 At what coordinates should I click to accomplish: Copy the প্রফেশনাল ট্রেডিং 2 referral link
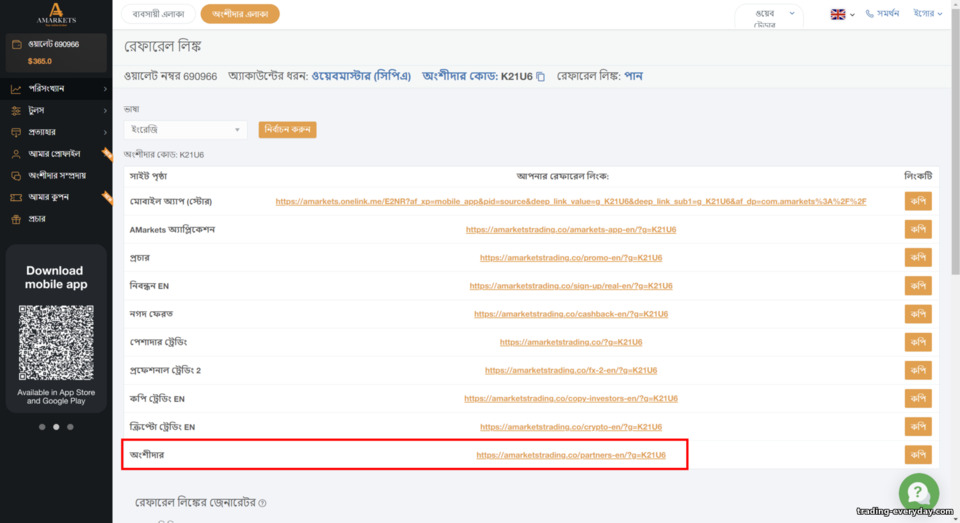click(918, 371)
